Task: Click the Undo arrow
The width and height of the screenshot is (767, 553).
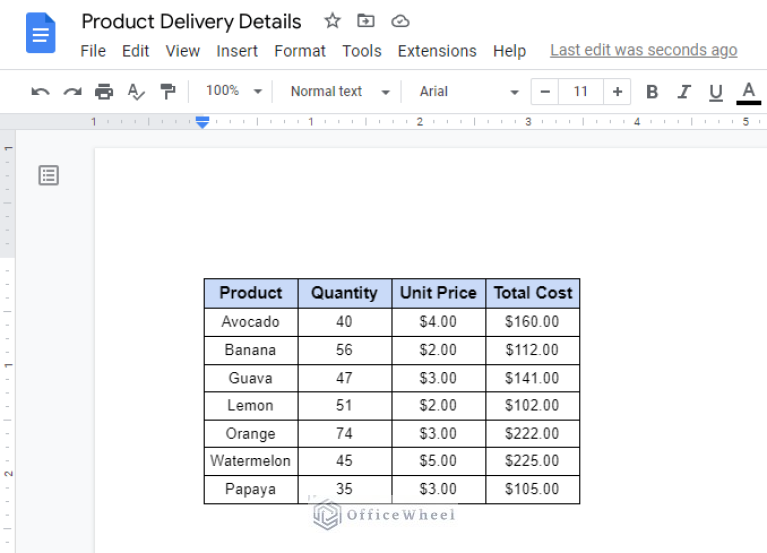Action: (x=40, y=91)
